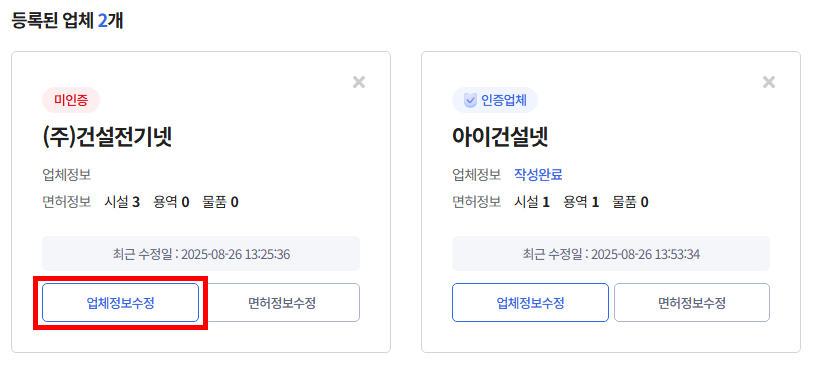The image size is (817, 365).
Task: Click 용역 0 on the (주)건설전기넷 card
Action: click(x=171, y=202)
